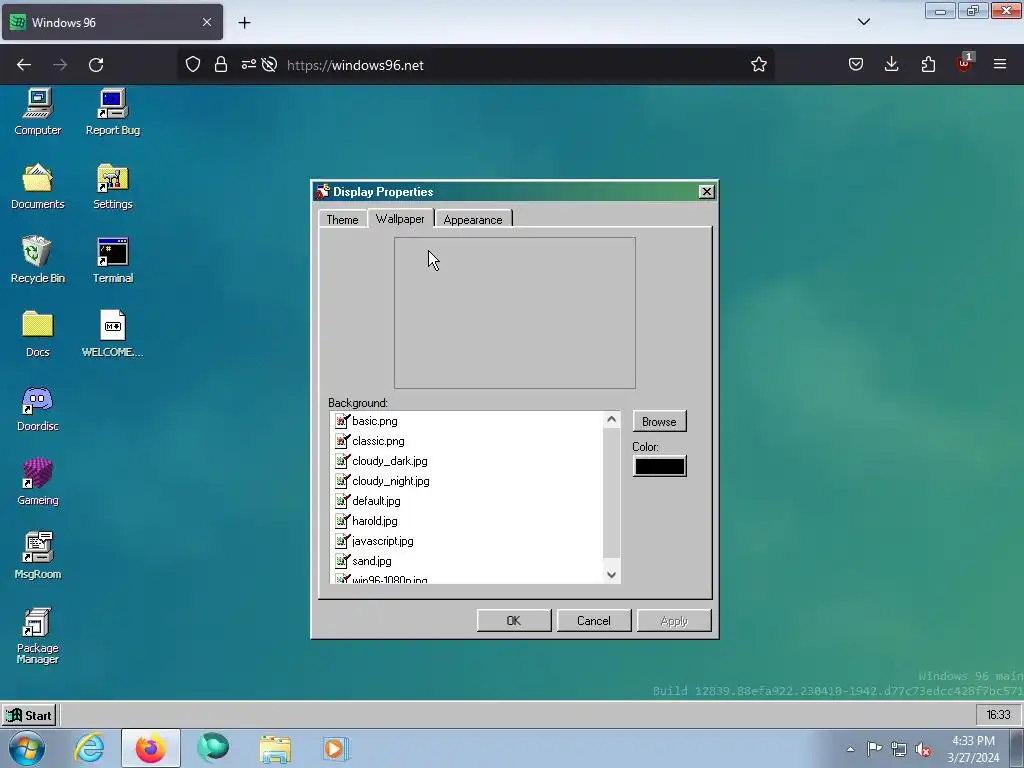1024x768 pixels.
Task: Open the WELCOME markdown file icon
Action: point(113,334)
